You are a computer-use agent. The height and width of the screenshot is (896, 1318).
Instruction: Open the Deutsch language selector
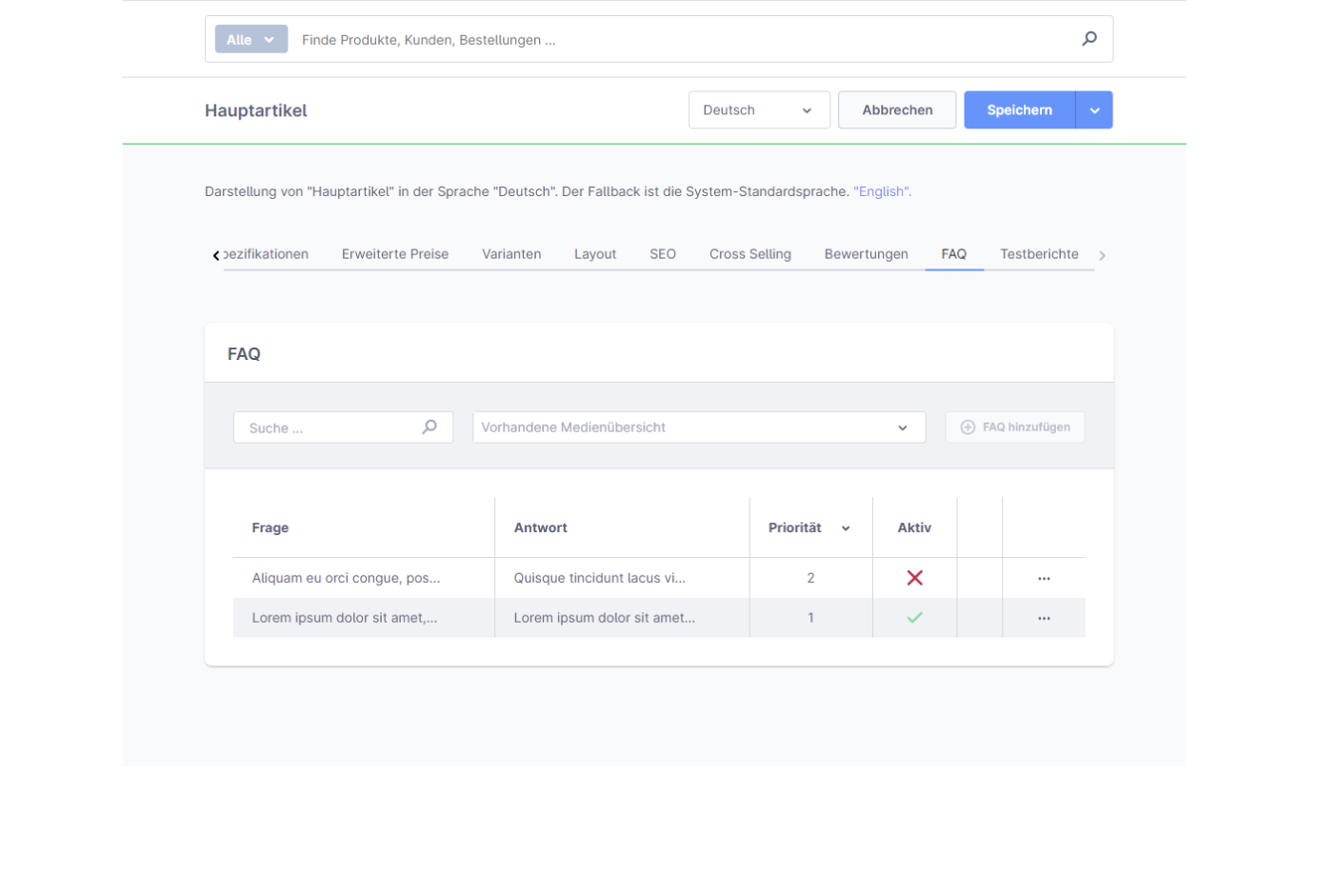[759, 110]
